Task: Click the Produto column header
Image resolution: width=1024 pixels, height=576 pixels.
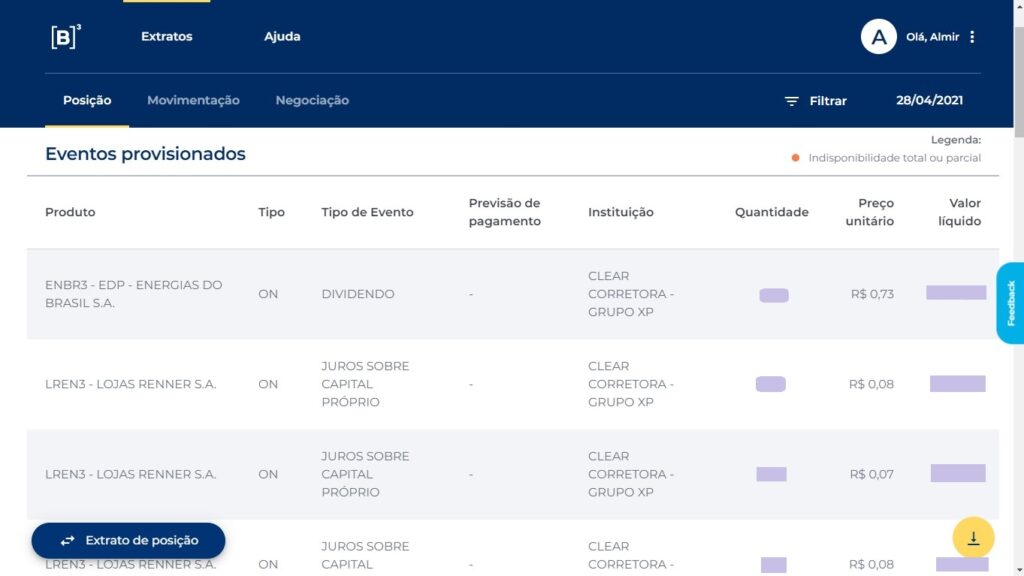Action: tap(70, 212)
